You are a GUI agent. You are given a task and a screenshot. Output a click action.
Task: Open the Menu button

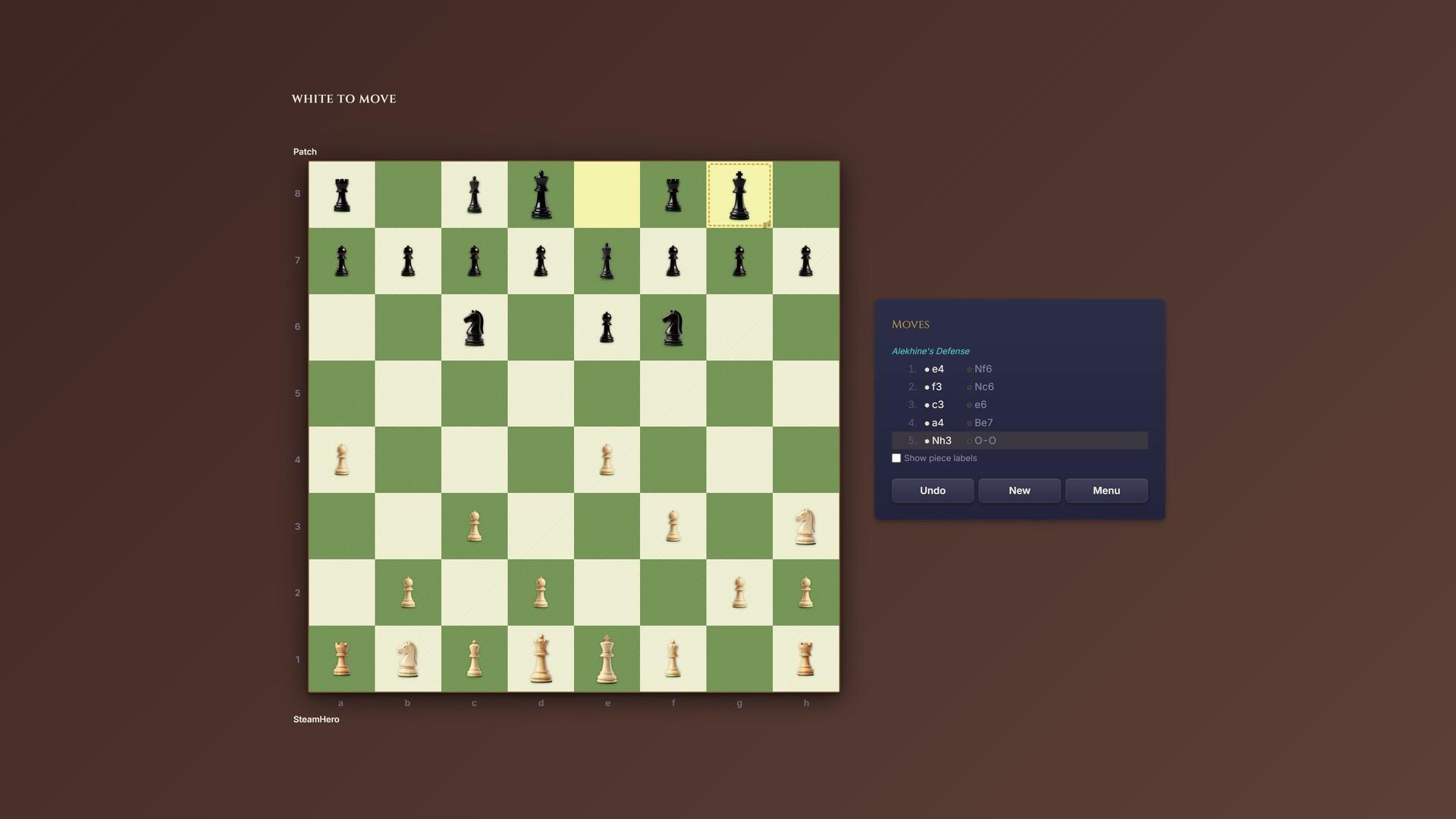click(1106, 491)
